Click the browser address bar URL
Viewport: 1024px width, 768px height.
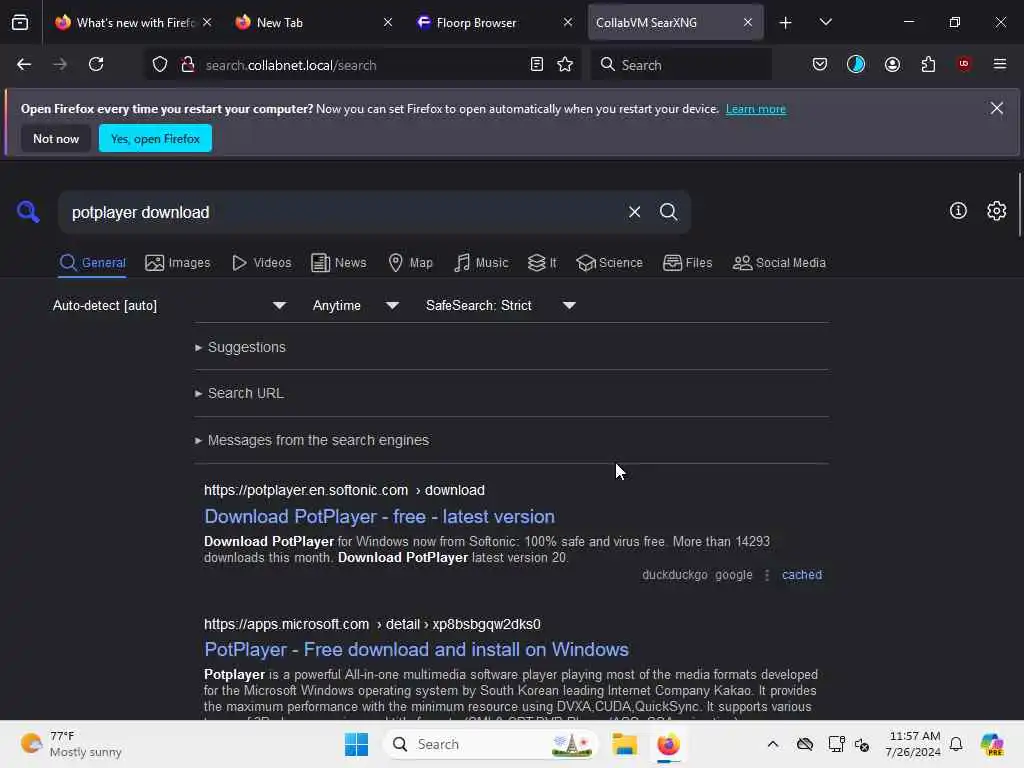(291, 65)
